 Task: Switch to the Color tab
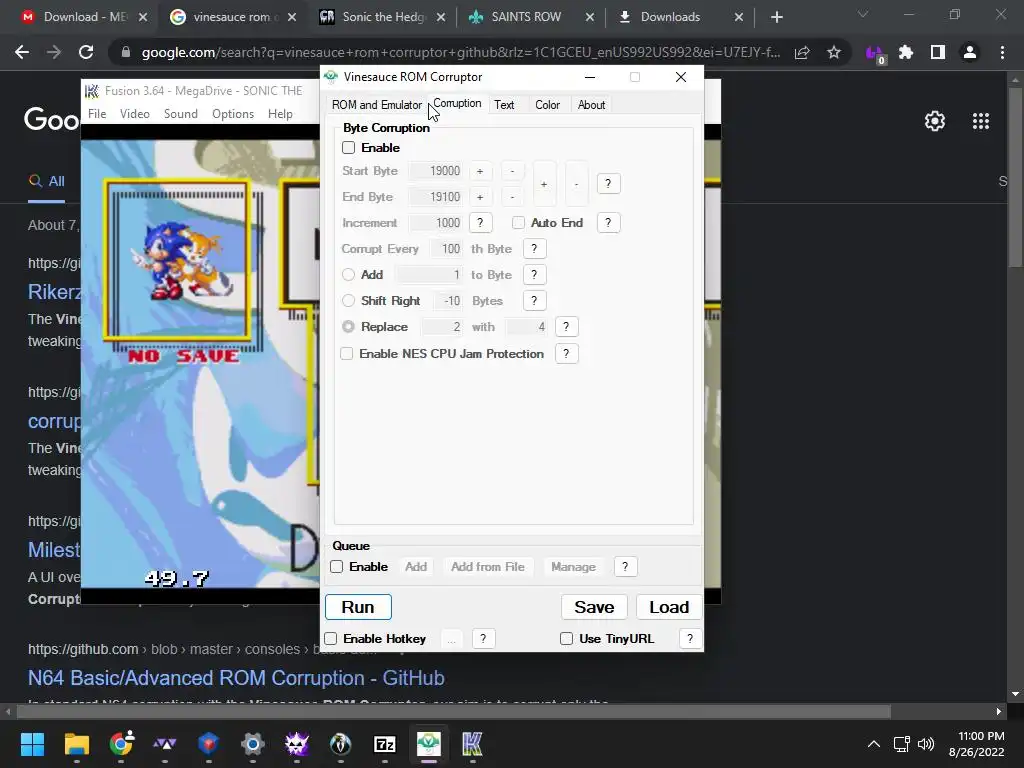tap(547, 104)
